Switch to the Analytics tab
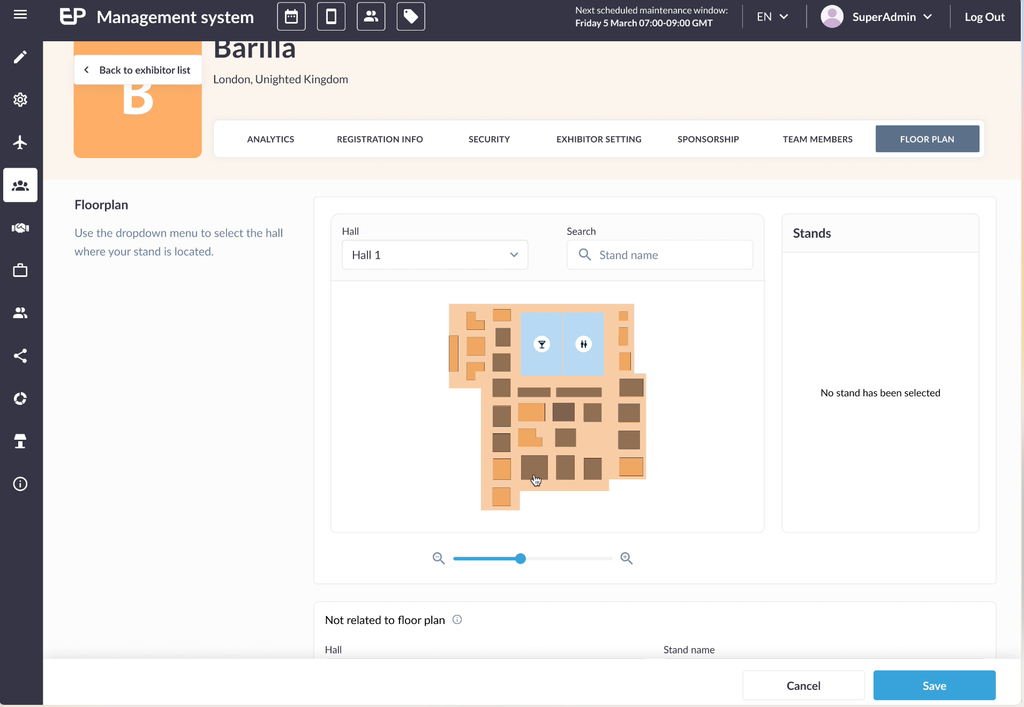Image resolution: width=1024 pixels, height=707 pixels. click(x=270, y=139)
